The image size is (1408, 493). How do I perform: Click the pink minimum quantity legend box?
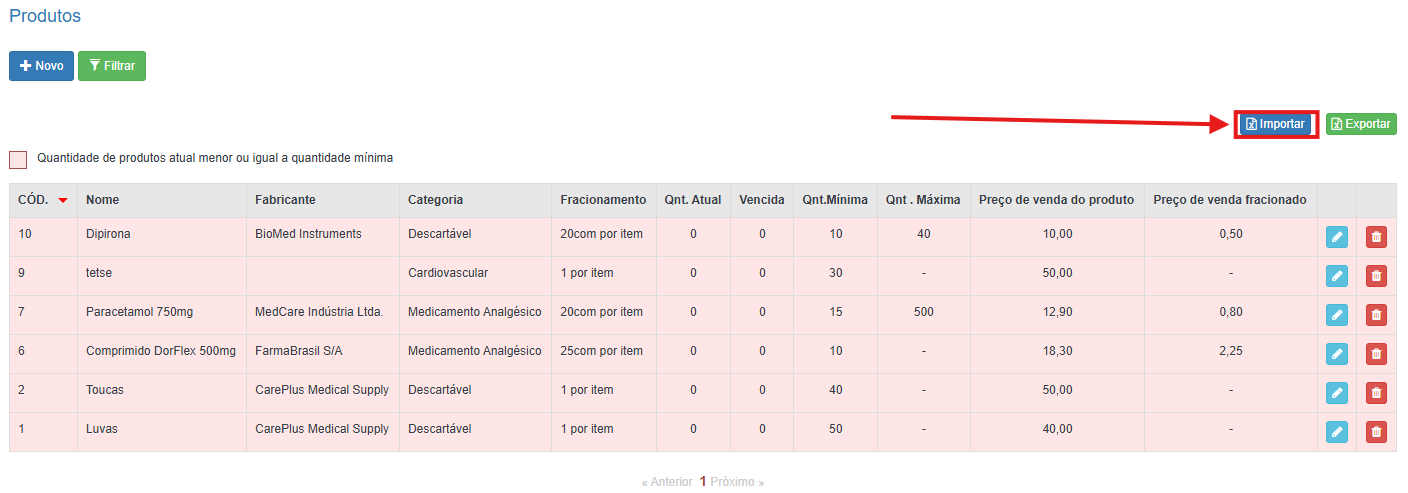[x=18, y=159]
